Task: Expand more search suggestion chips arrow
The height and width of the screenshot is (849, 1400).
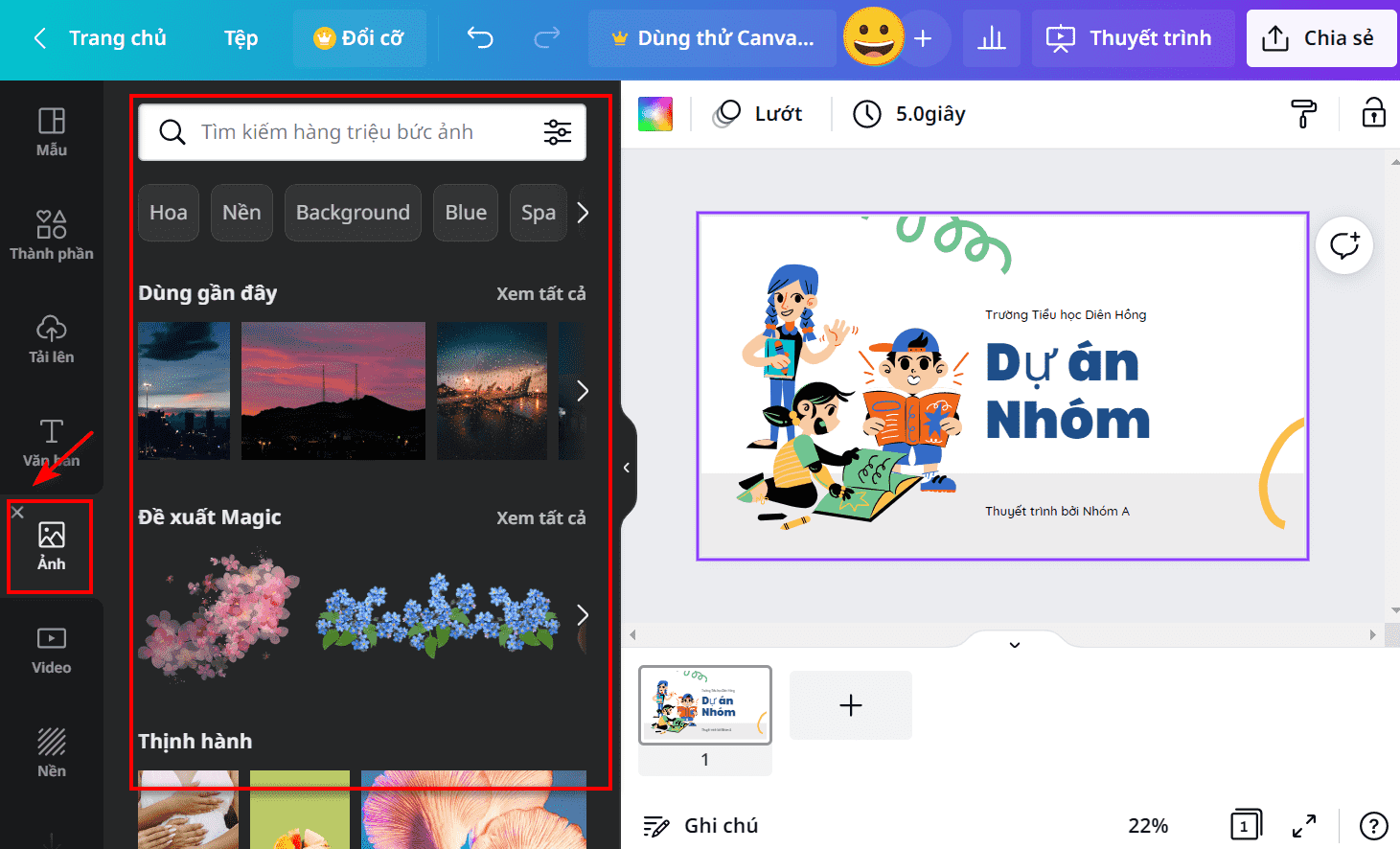Action: pyautogui.click(x=583, y=212)
